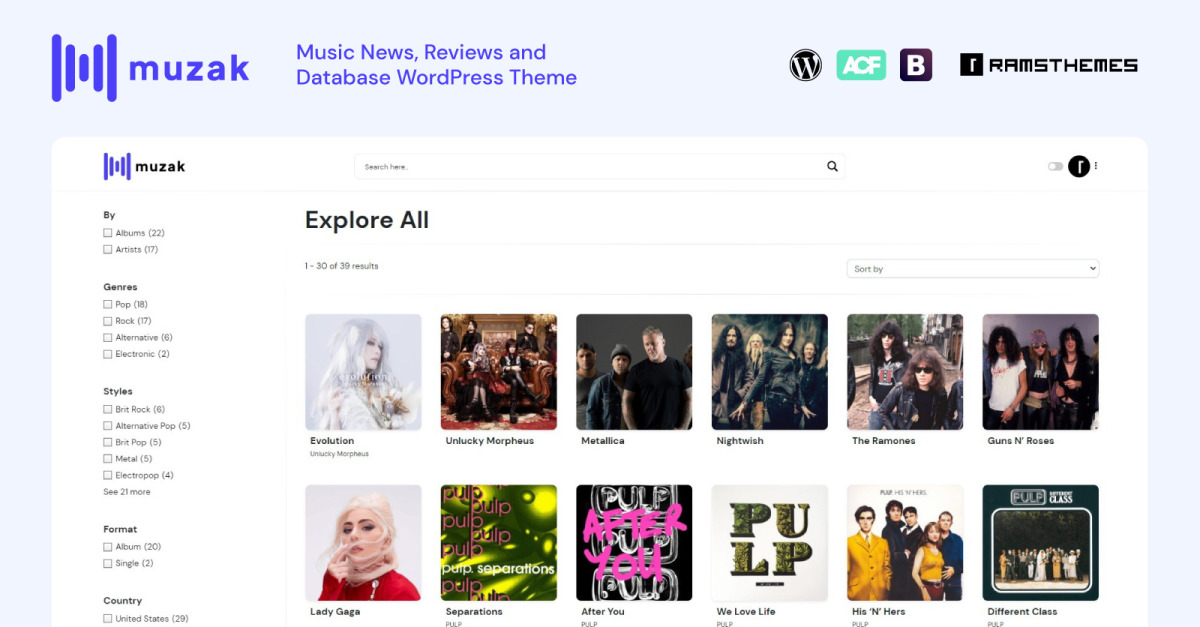Click the RamsThemes logo
This screenshot has height=627, width=1200.
(x=1048, y=65)
